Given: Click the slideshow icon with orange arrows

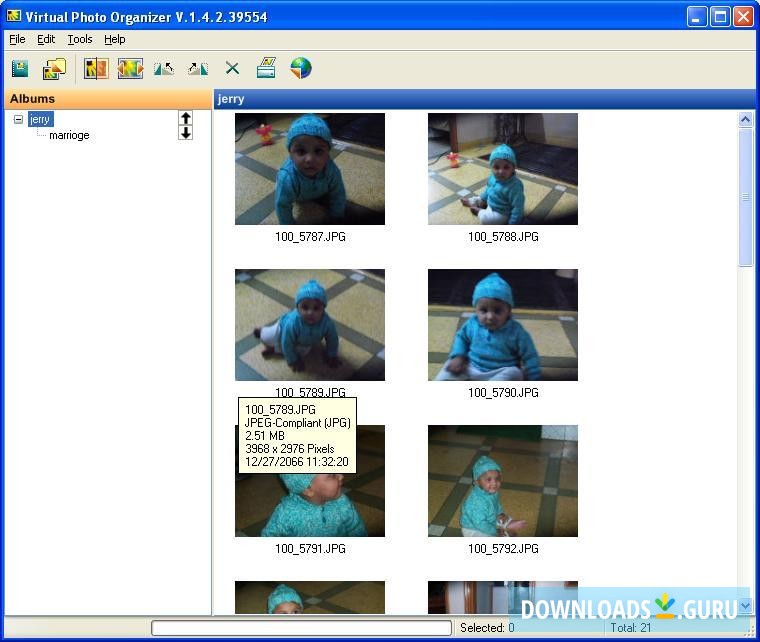Looking at the screenshot, I should pyautogui.click(x=130, y=68).
